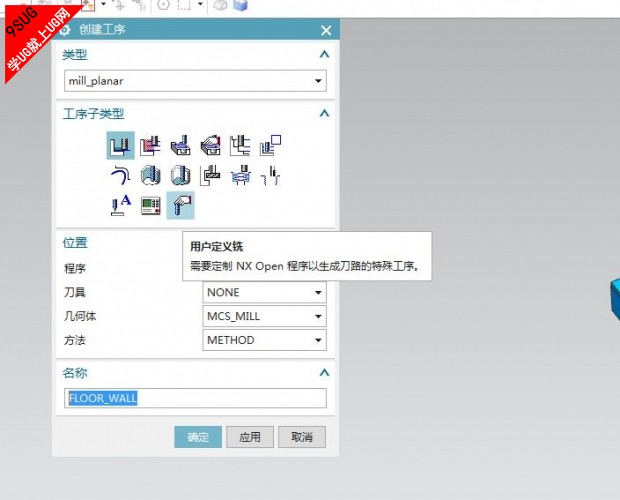Image resolution: width=620 pixels, height=500 pixels.
Task: Select User Defined Mill hand icon
Action: 181,206
